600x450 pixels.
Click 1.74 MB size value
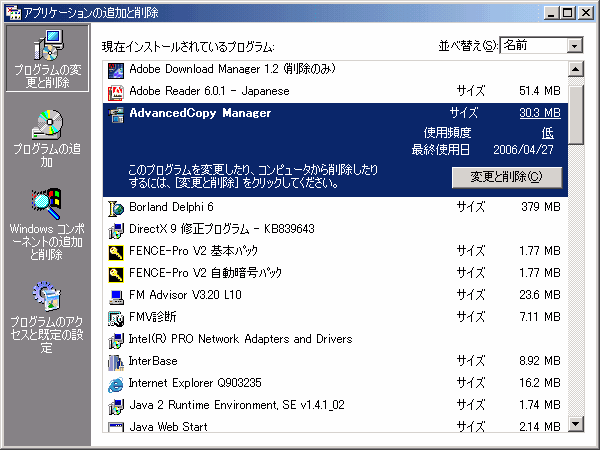coord(540,405)
